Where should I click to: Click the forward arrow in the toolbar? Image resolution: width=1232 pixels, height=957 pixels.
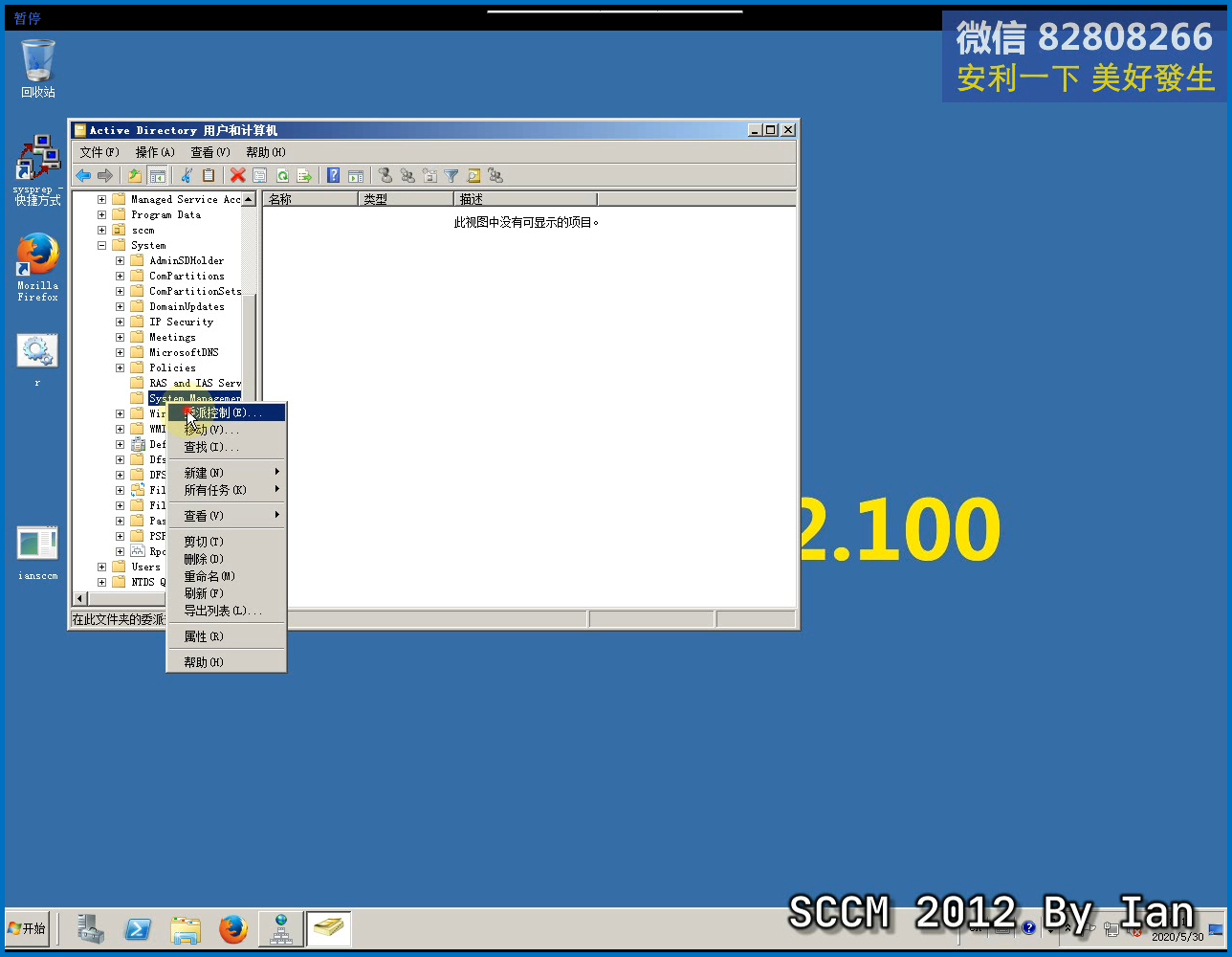tap(105, 175)
